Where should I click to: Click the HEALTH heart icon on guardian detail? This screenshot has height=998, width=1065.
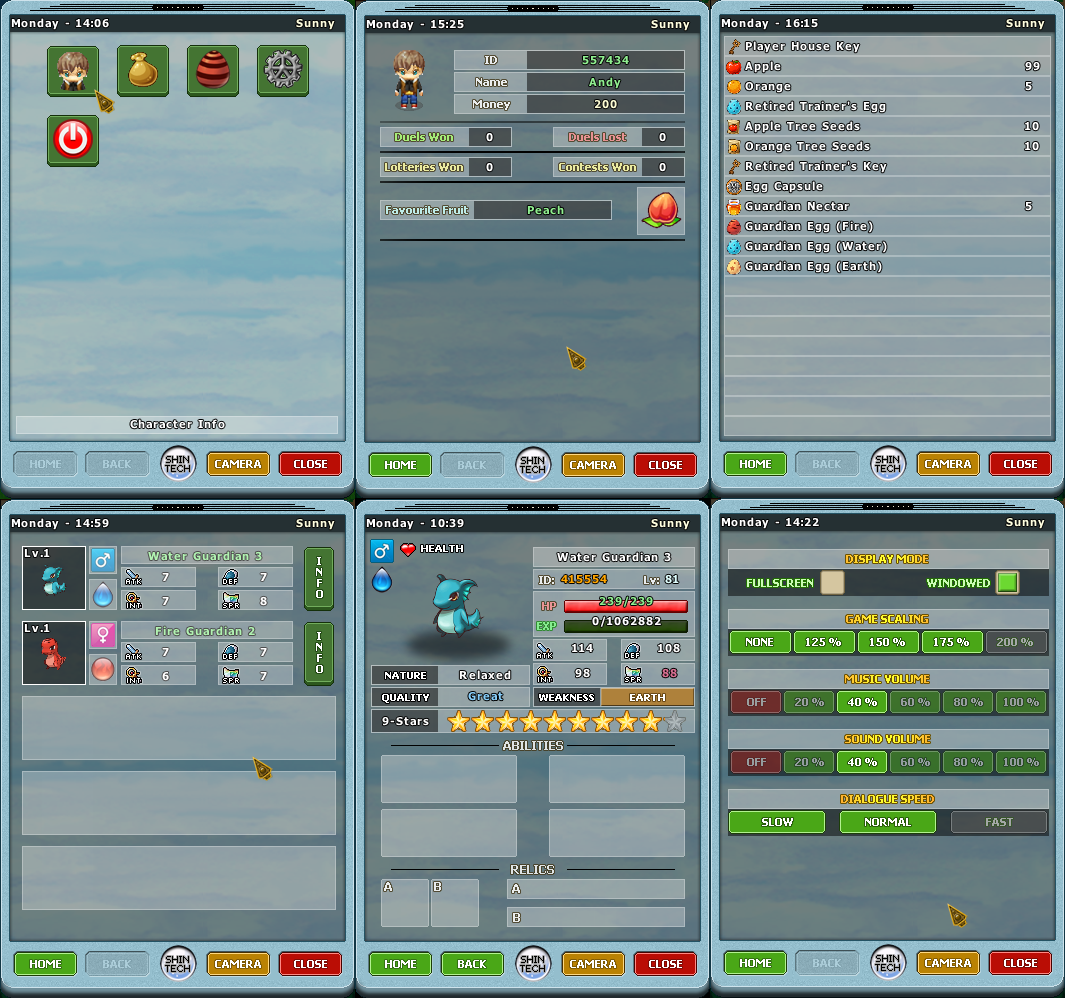[x=408, y=549]
